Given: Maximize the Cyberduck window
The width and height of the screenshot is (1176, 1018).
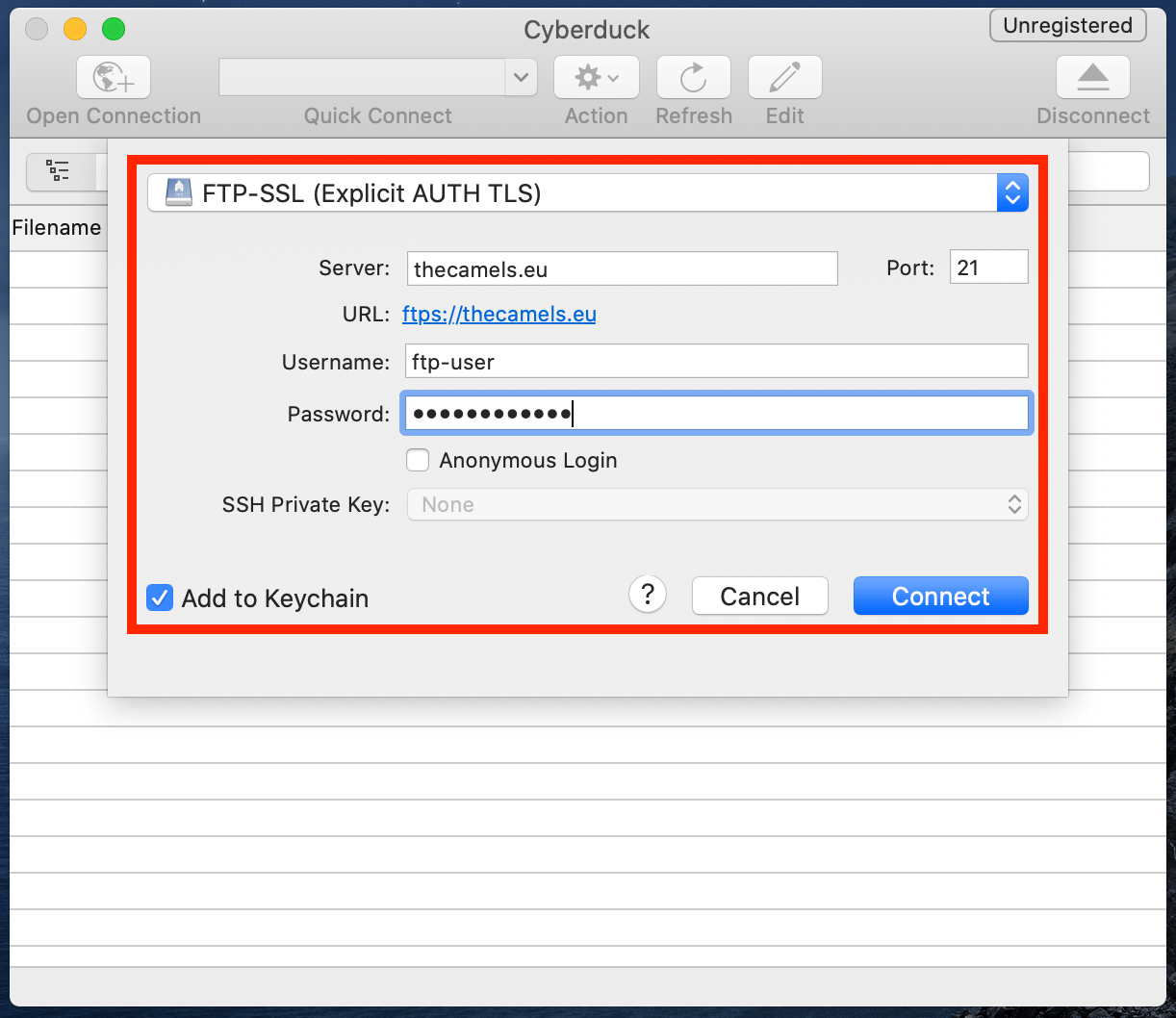Looking at the screenshot, I should (x=114, y=29).
